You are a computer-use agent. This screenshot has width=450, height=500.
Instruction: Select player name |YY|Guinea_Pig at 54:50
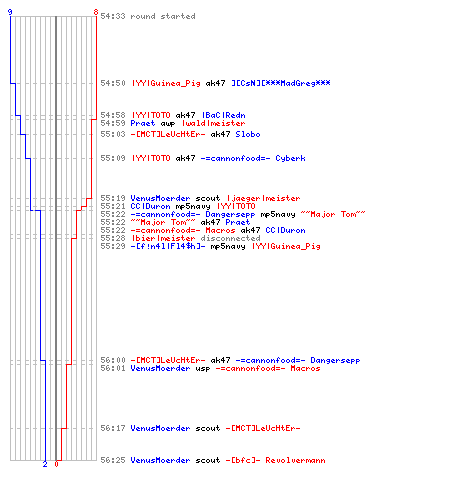166,83
